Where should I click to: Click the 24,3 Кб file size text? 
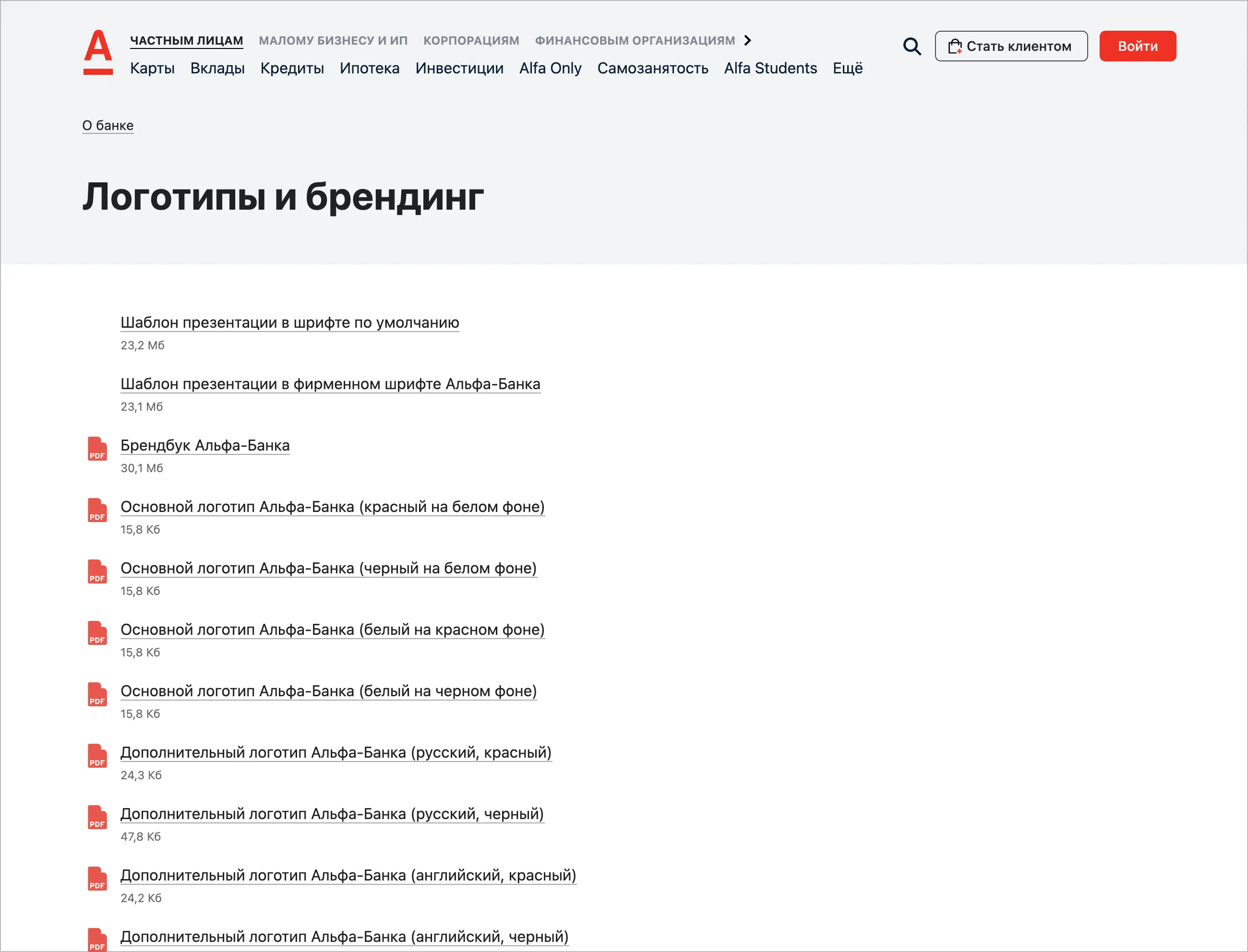(x=141, y=774)
